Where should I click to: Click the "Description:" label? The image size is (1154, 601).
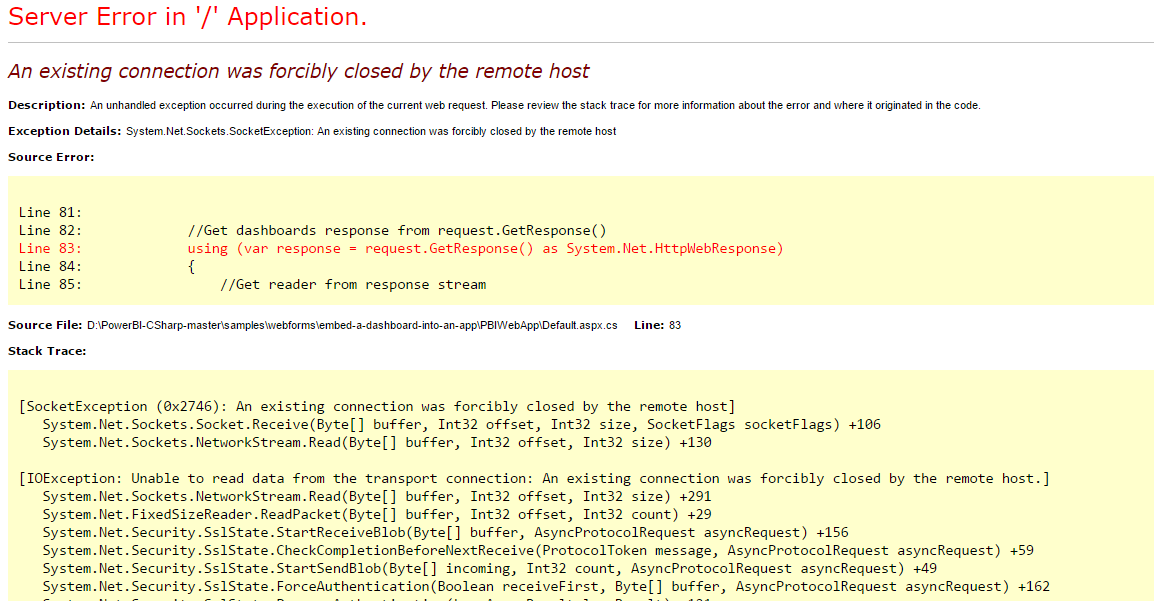(x=46, y=105)
